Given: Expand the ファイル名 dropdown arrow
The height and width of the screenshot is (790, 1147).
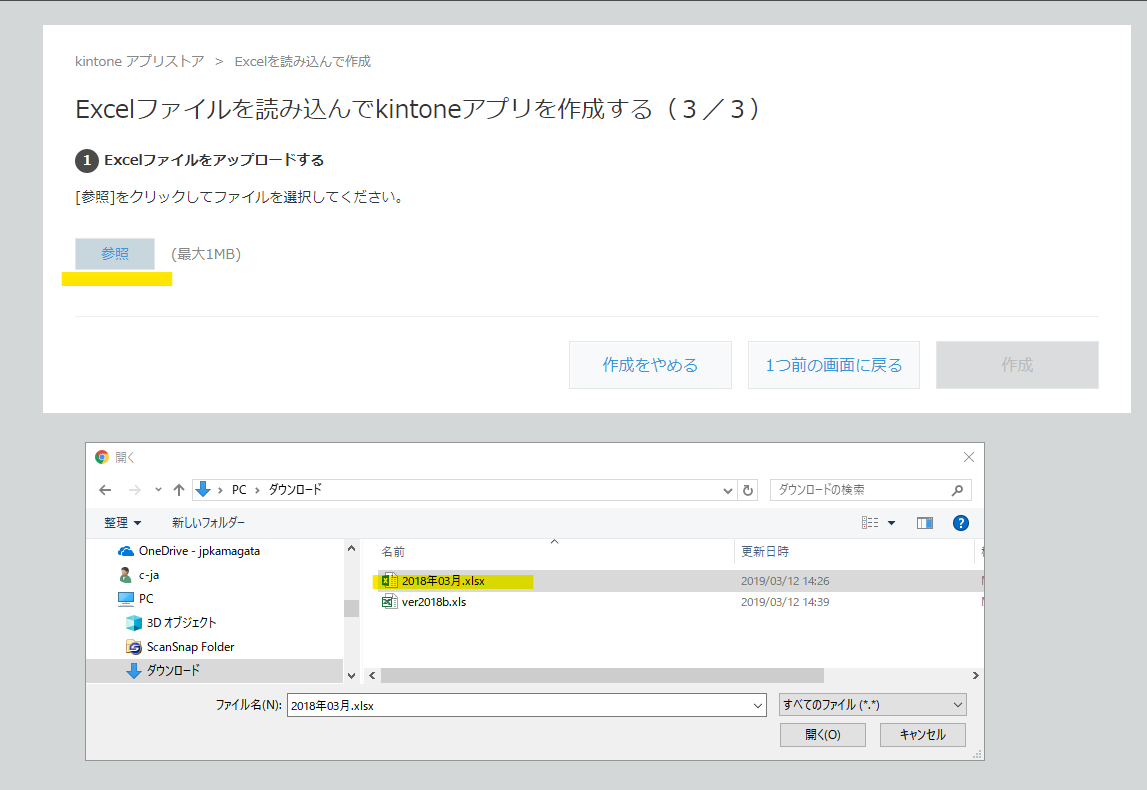Looking at the screenshot, I should point(758,705).
